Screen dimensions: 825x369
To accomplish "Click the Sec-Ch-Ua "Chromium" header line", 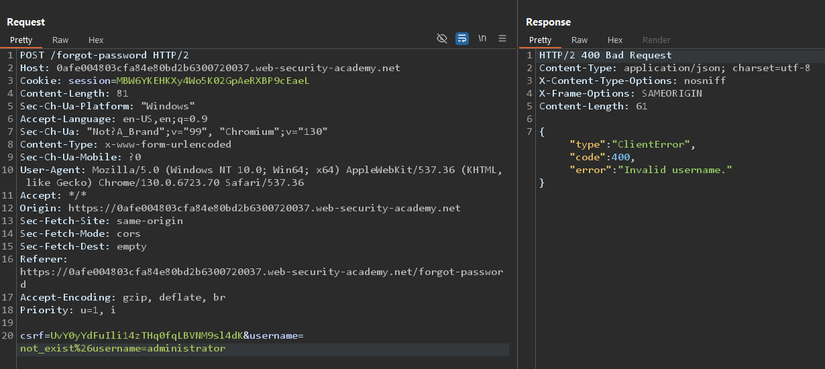I will coord(174,132).
